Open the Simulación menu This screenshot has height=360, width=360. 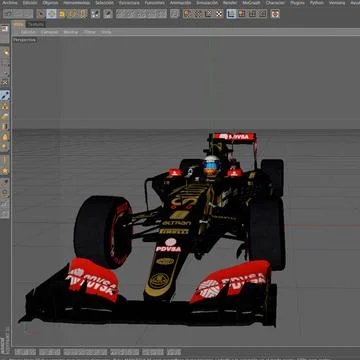(x=207, y=3)
